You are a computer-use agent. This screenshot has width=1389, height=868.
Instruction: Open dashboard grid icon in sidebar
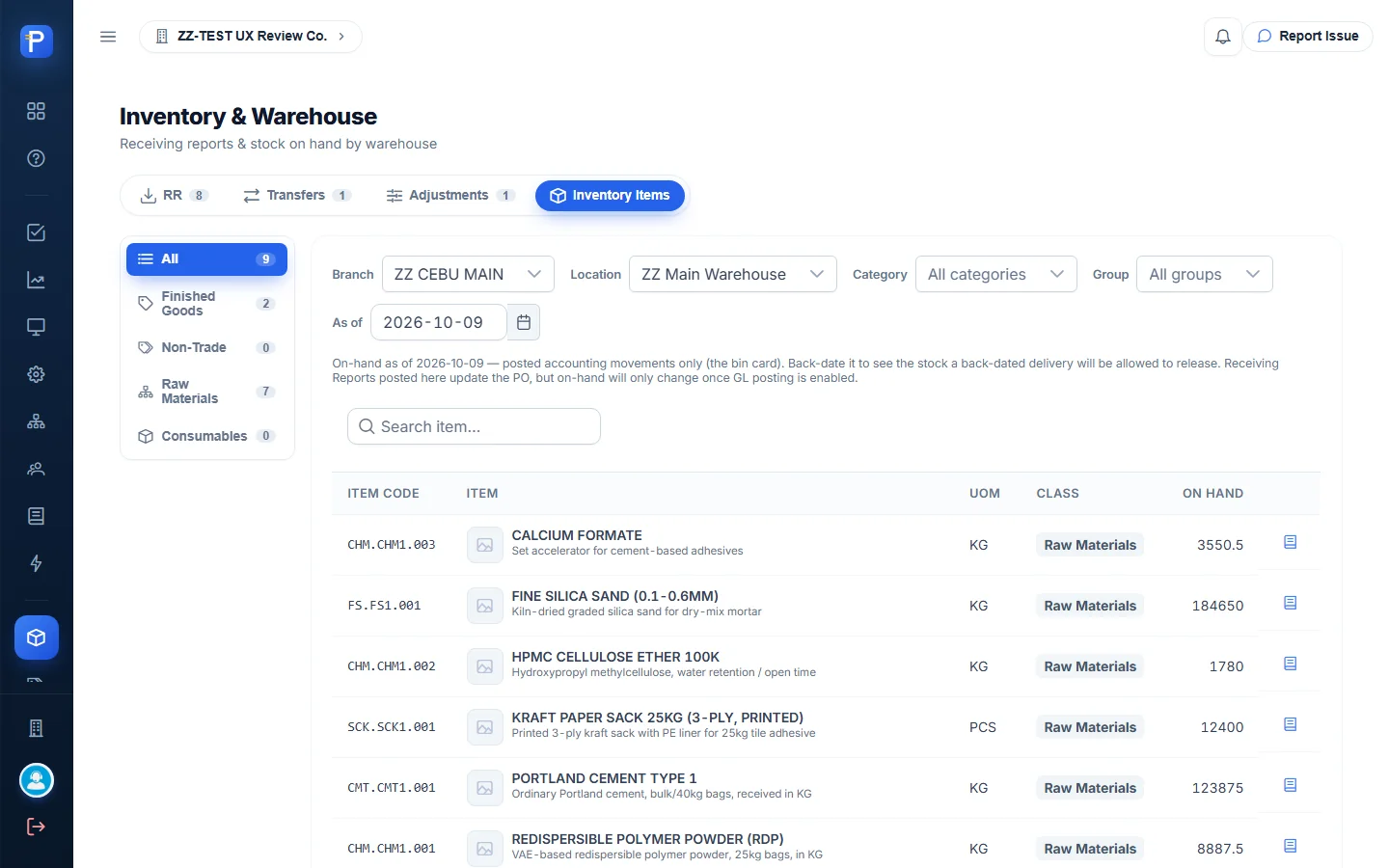pos(36,111)
